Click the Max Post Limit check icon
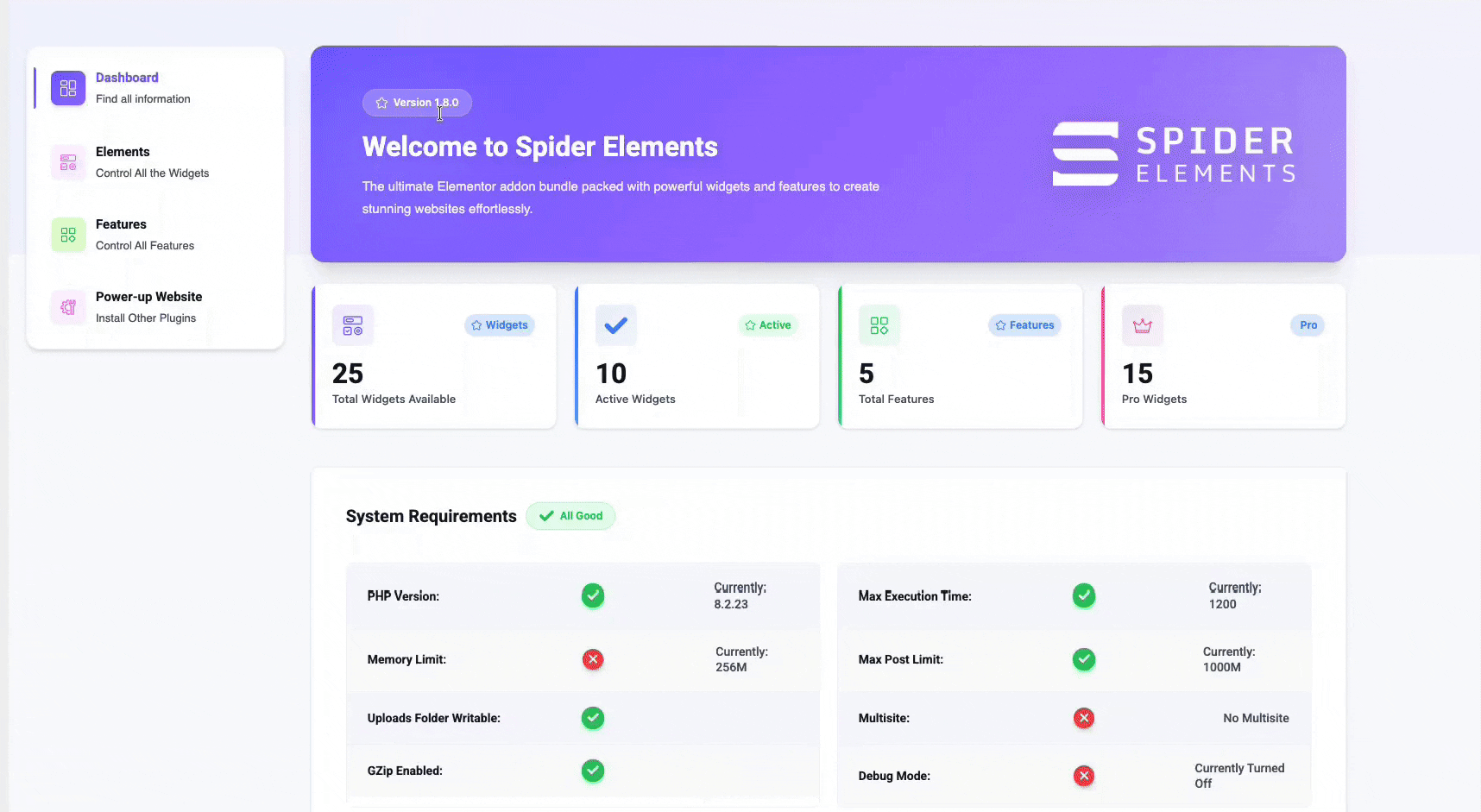This screenshot has width=1481, height=812. click(x=1084, y=659)
